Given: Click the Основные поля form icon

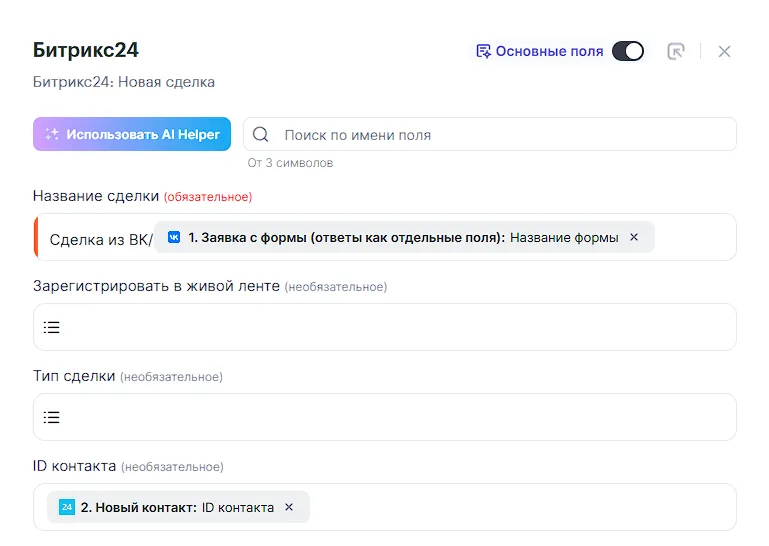Looking at the screenshot, I should point(484,51).
